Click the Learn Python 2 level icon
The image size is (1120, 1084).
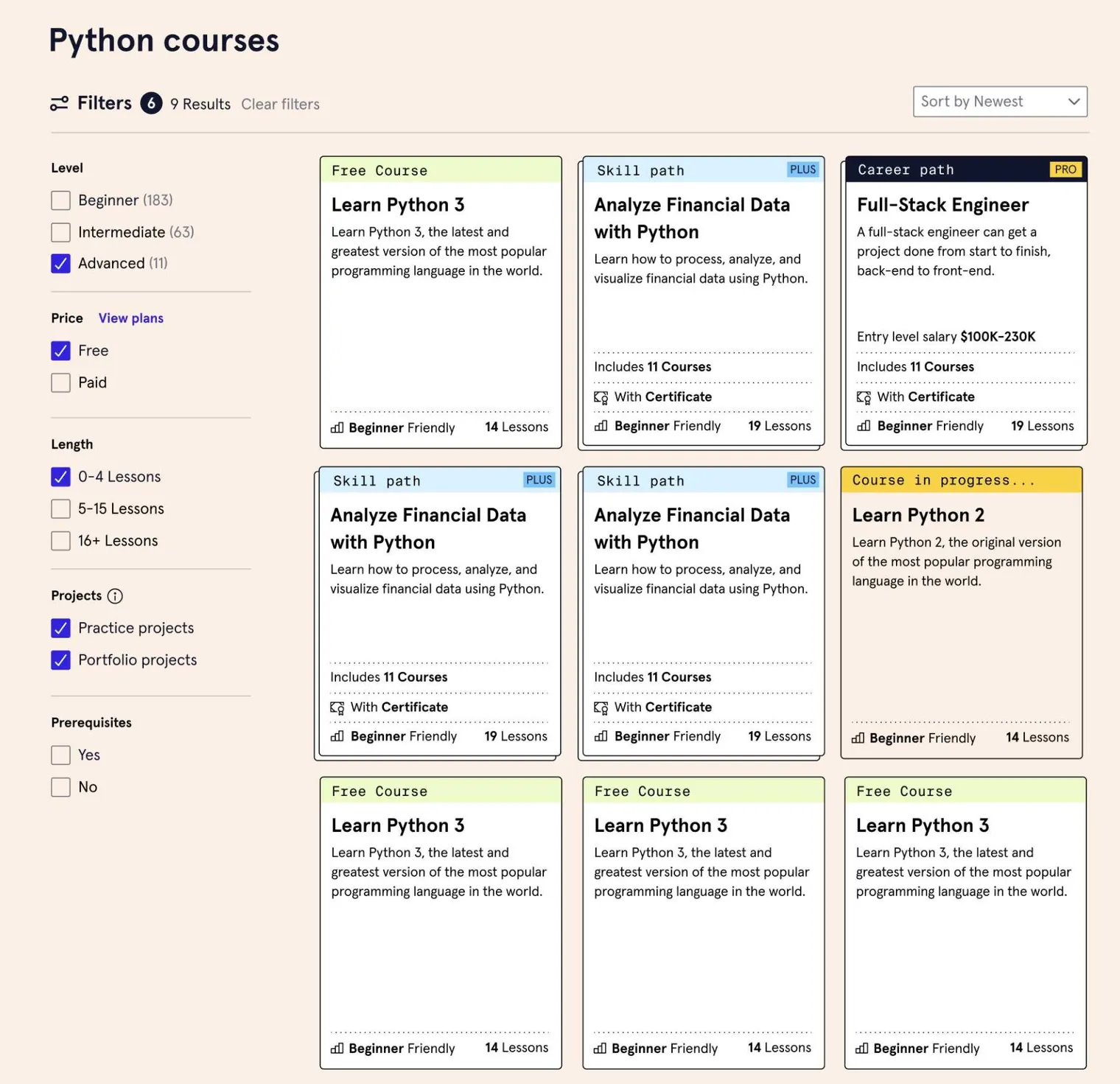(858, 738)
